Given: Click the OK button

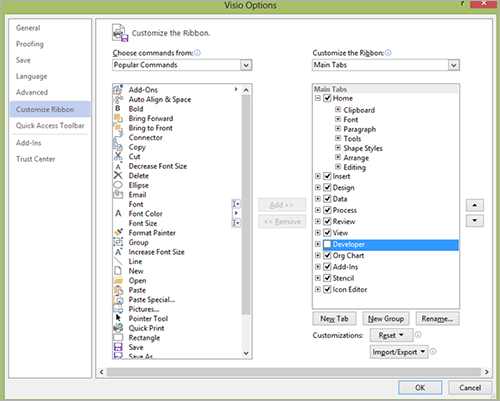Looking at the screenshot, I should pyautogui.click(x=420, y=387).
